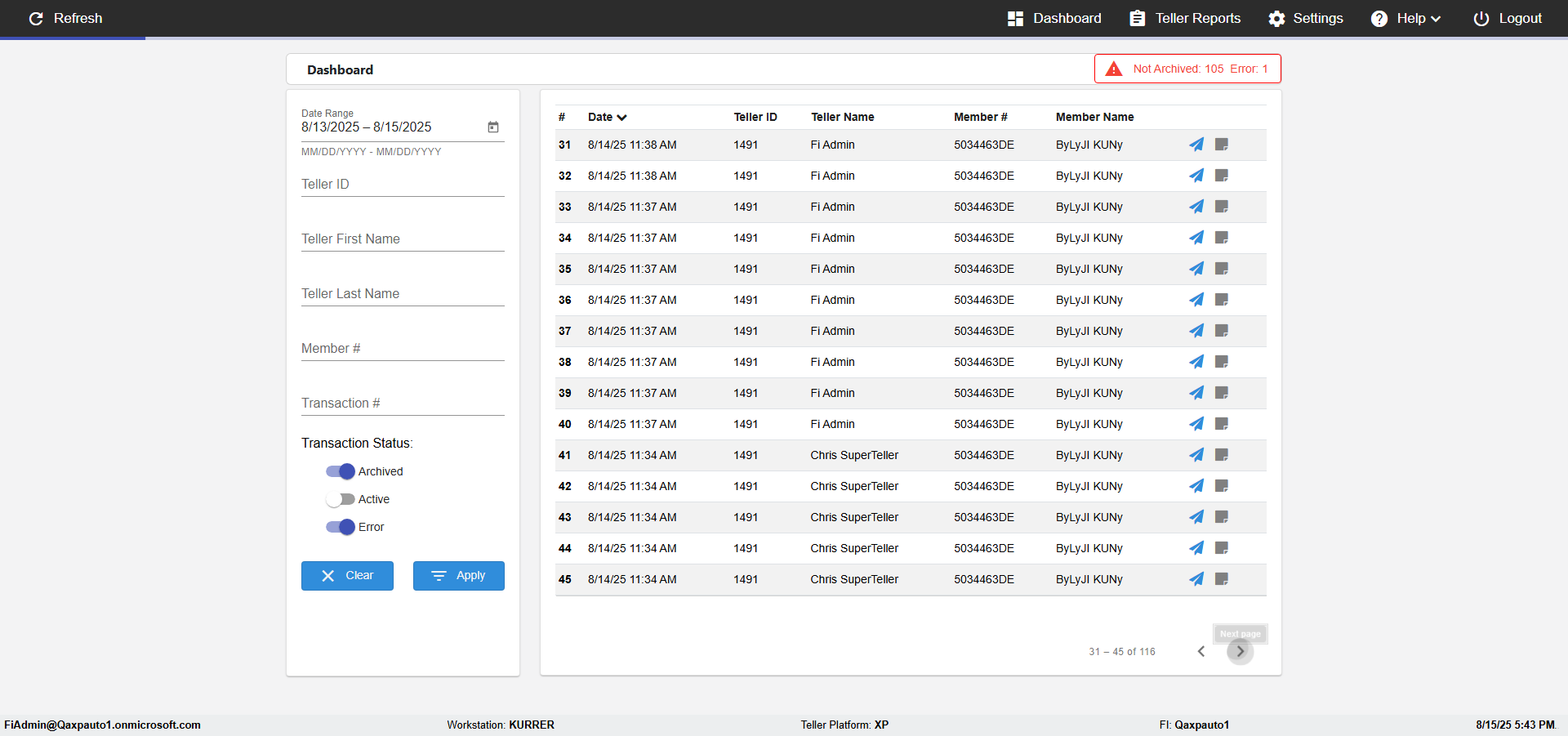Click the send icon in row 42

[x=1196, y=486]
